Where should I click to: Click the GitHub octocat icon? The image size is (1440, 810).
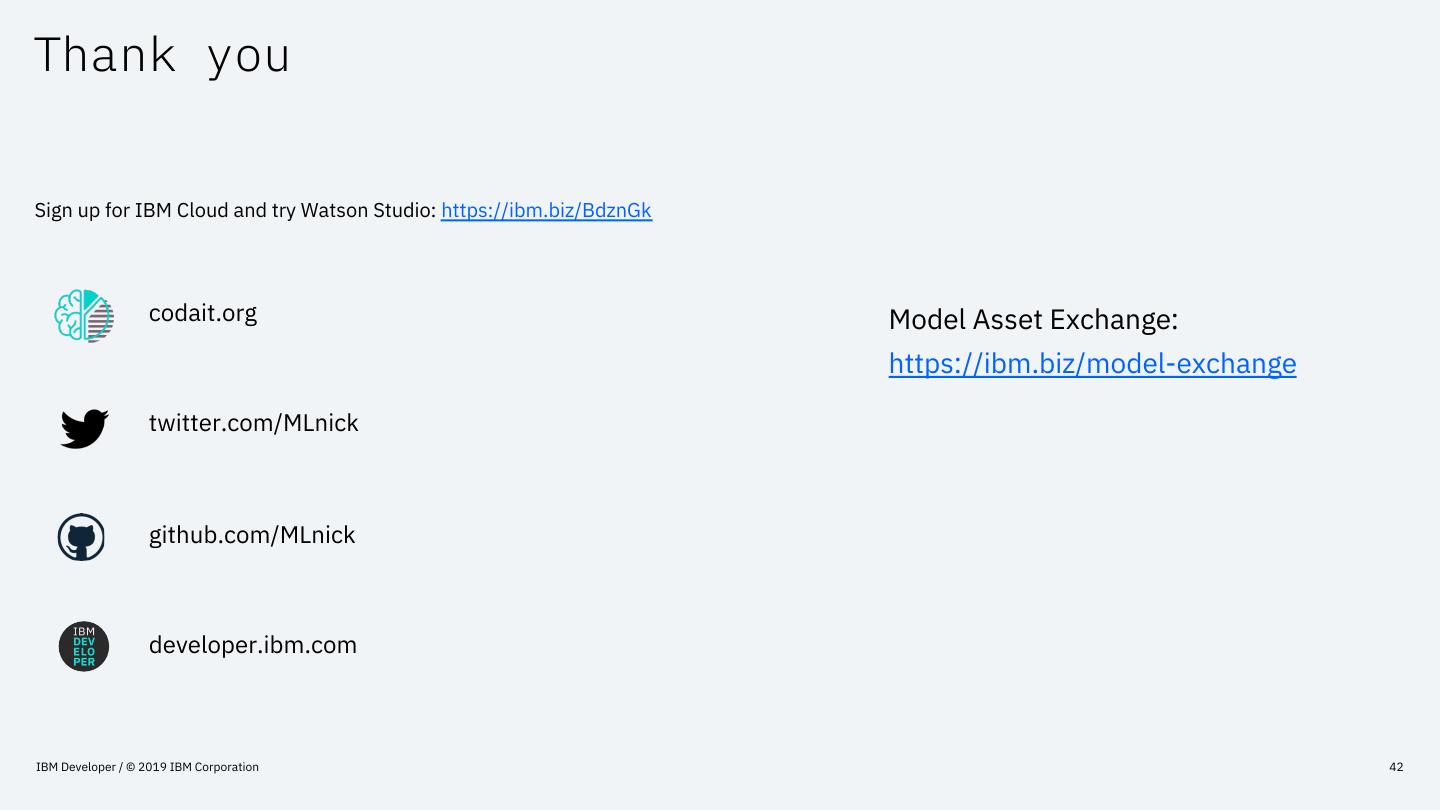(x=82, y=537)
